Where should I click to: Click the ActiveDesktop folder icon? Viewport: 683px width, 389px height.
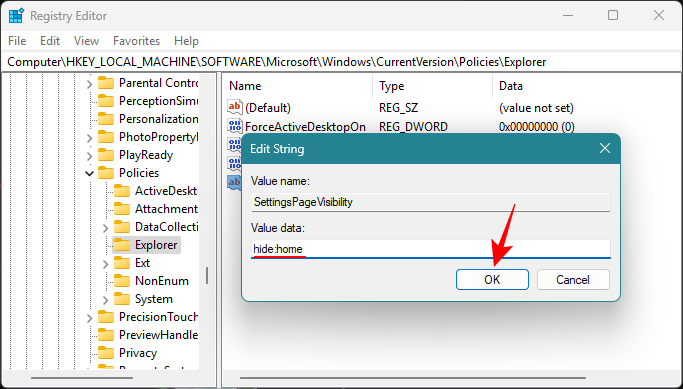tap(122, 191)
